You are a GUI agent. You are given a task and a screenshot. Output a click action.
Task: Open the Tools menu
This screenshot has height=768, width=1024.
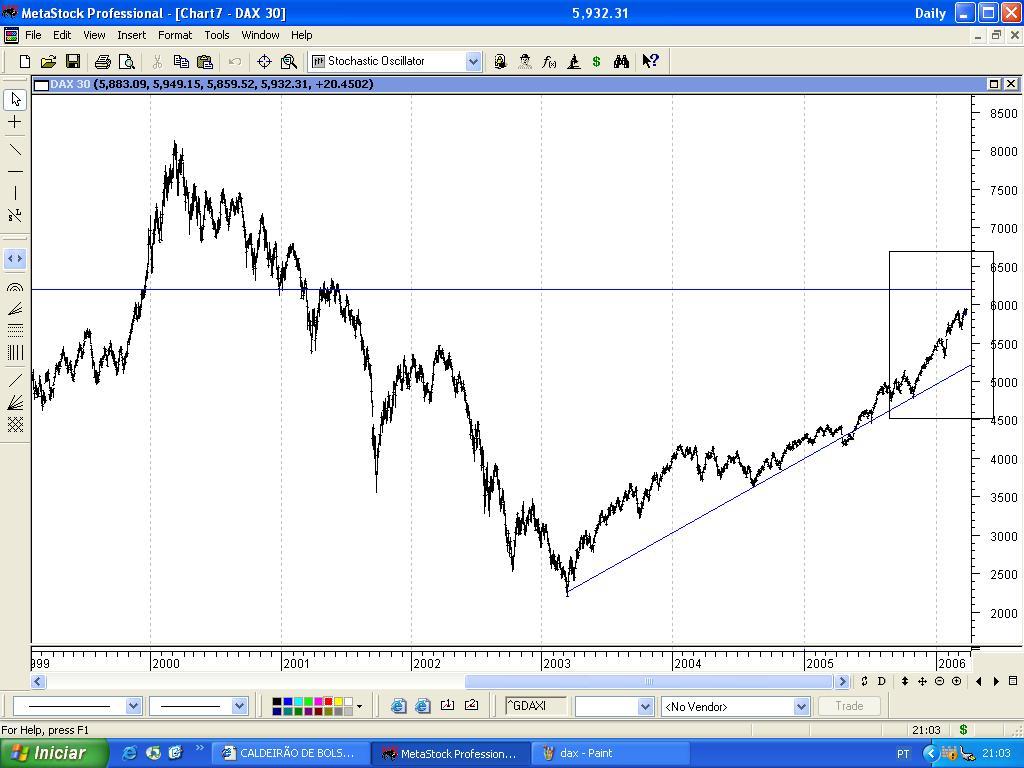(x=217, y=35)
